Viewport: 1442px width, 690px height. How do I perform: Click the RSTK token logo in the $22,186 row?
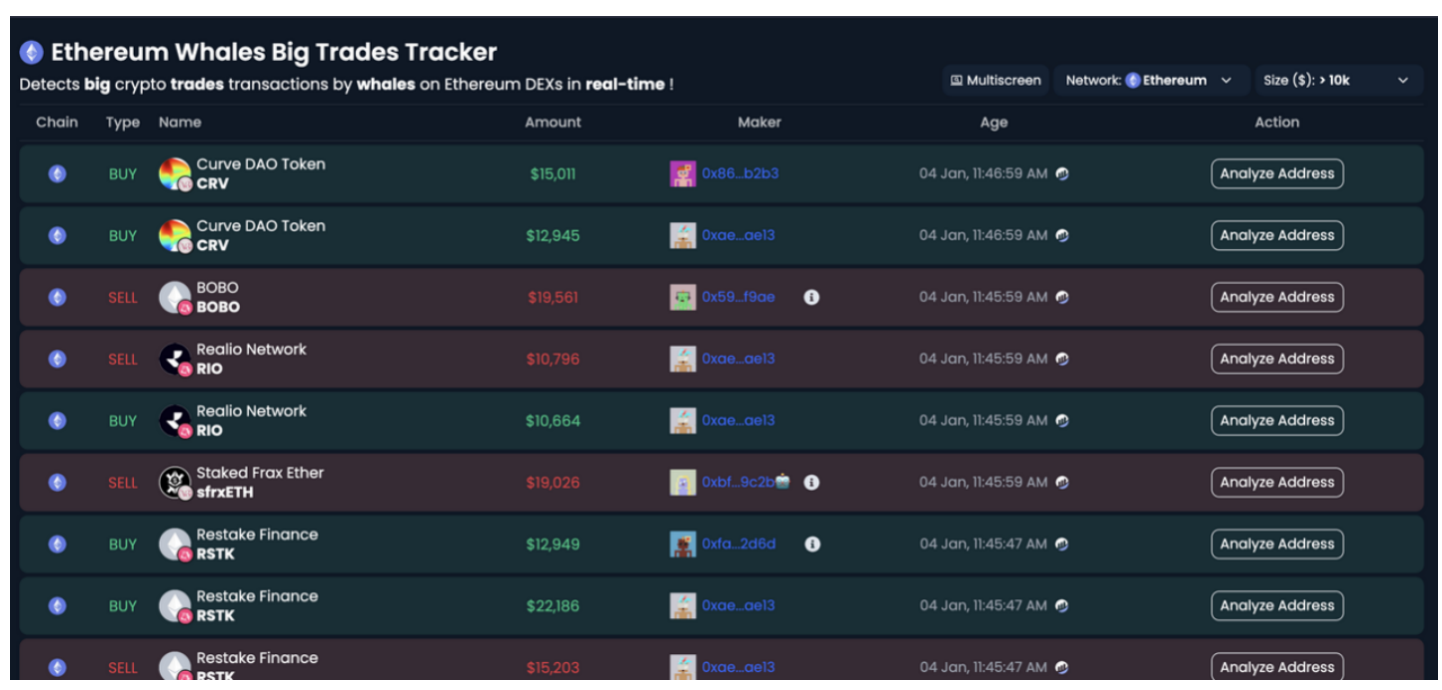click(175, 606)
